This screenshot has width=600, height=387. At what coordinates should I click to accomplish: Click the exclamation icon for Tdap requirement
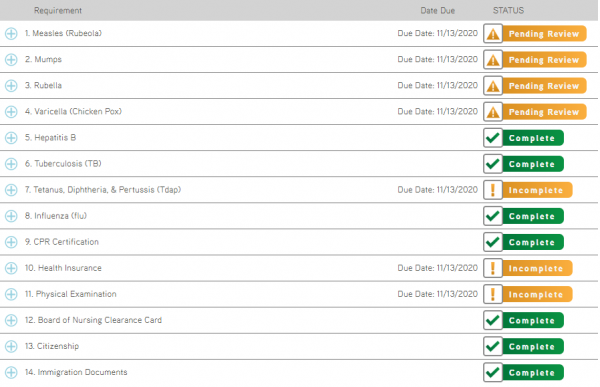click(493, 190)
